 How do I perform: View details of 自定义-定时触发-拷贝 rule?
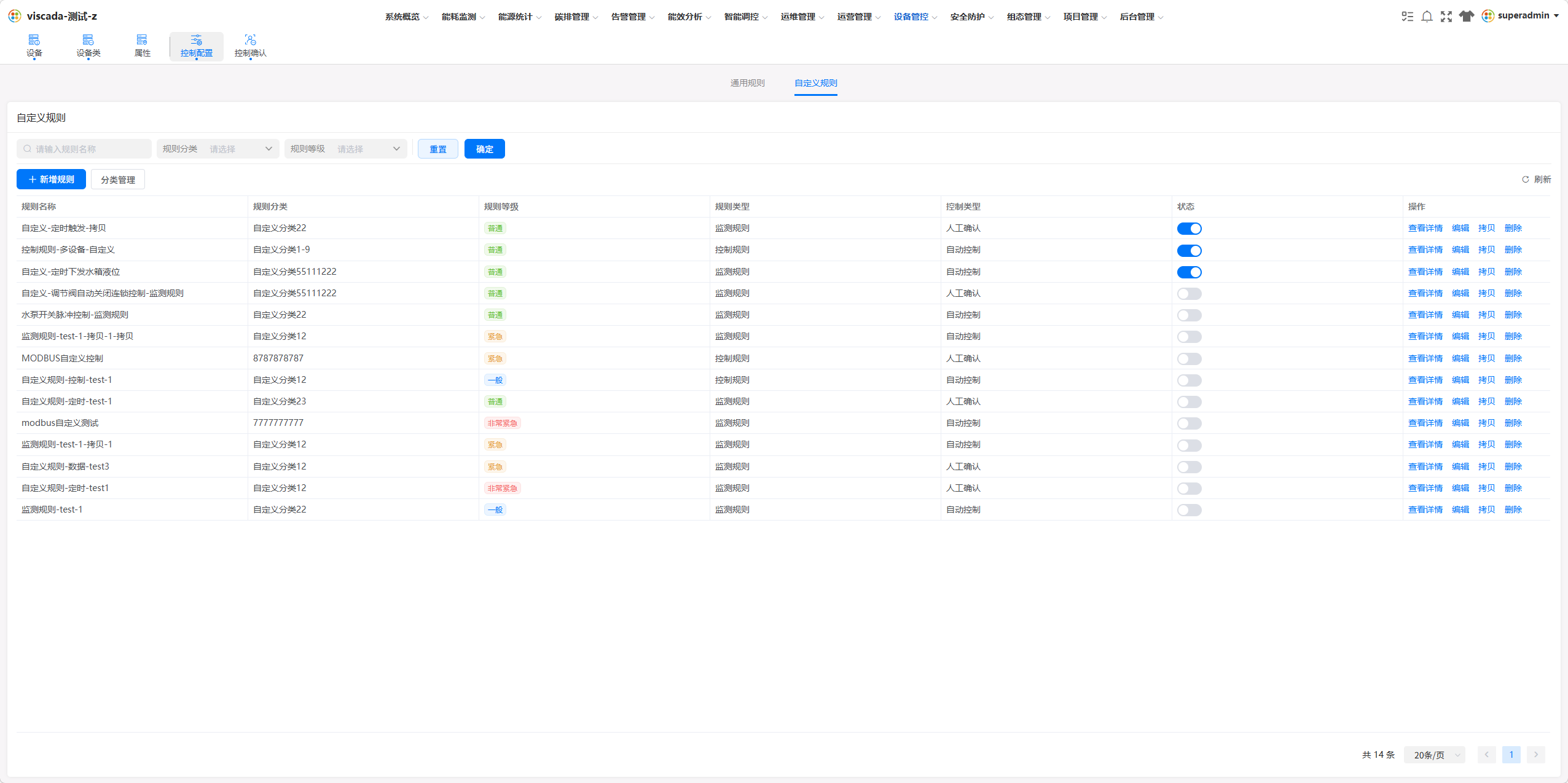(1425, 228)
